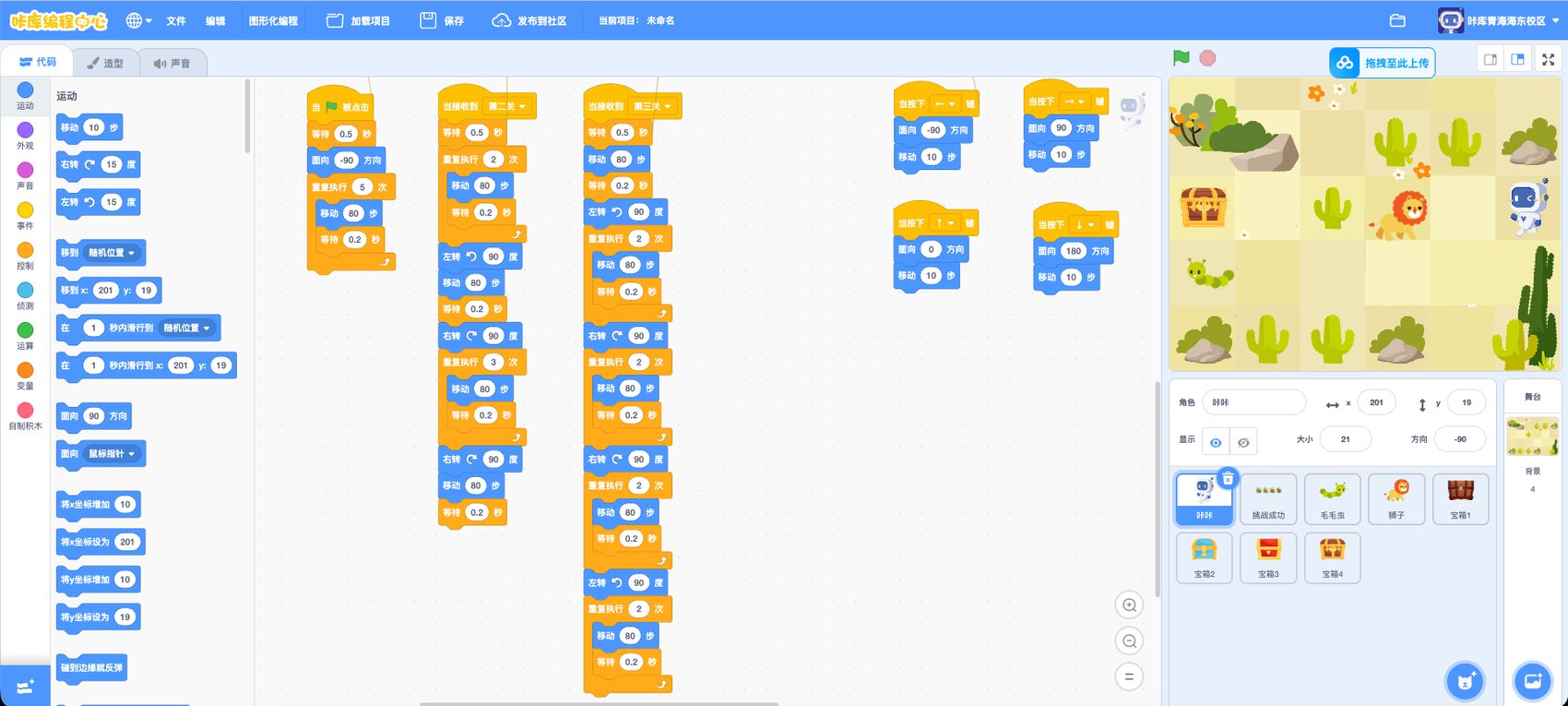Click the red stop button
This screenshot has width=1568, height=706.
1207,57
